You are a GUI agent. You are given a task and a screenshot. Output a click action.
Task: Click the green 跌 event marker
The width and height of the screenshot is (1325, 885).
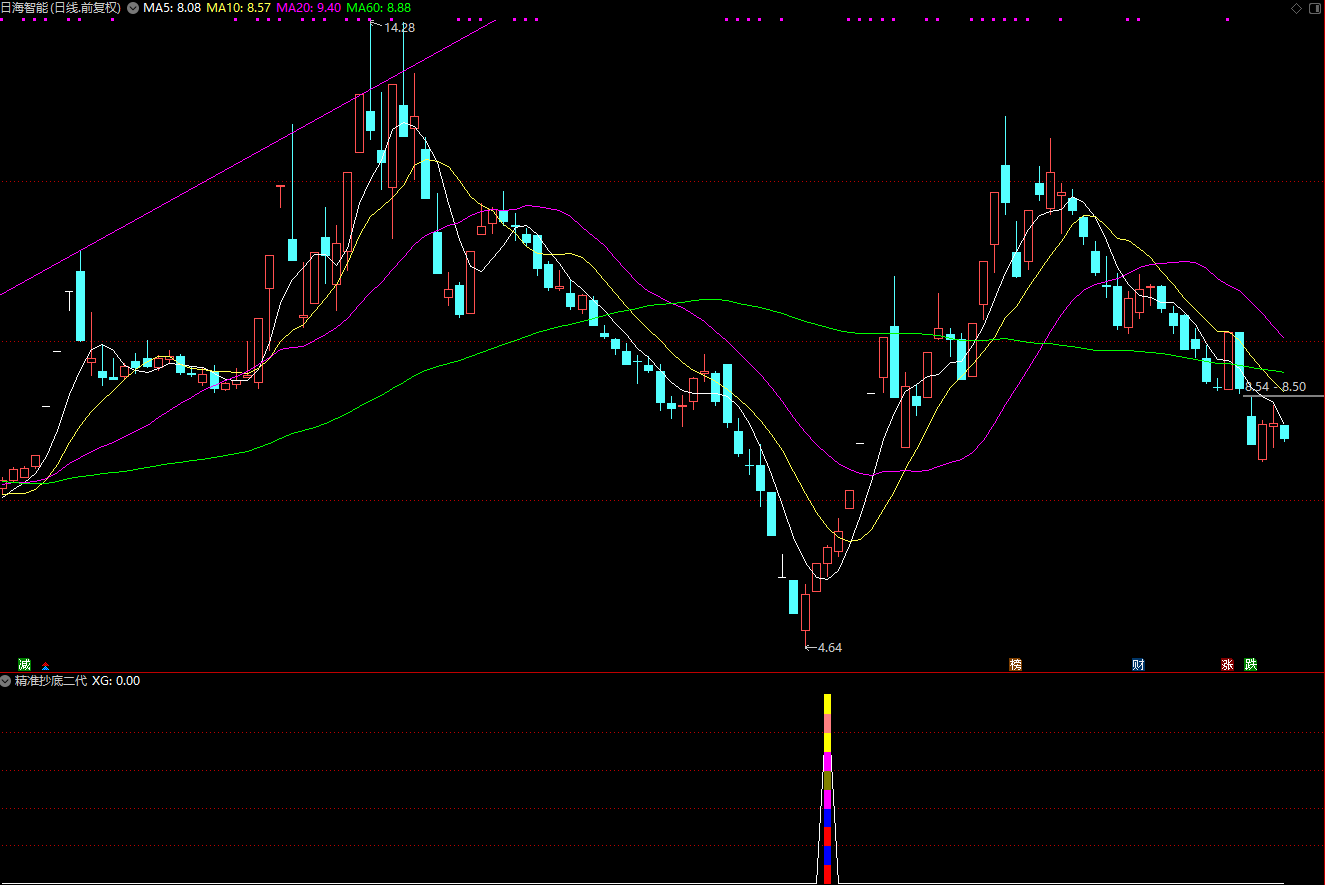click(1250, 665)
